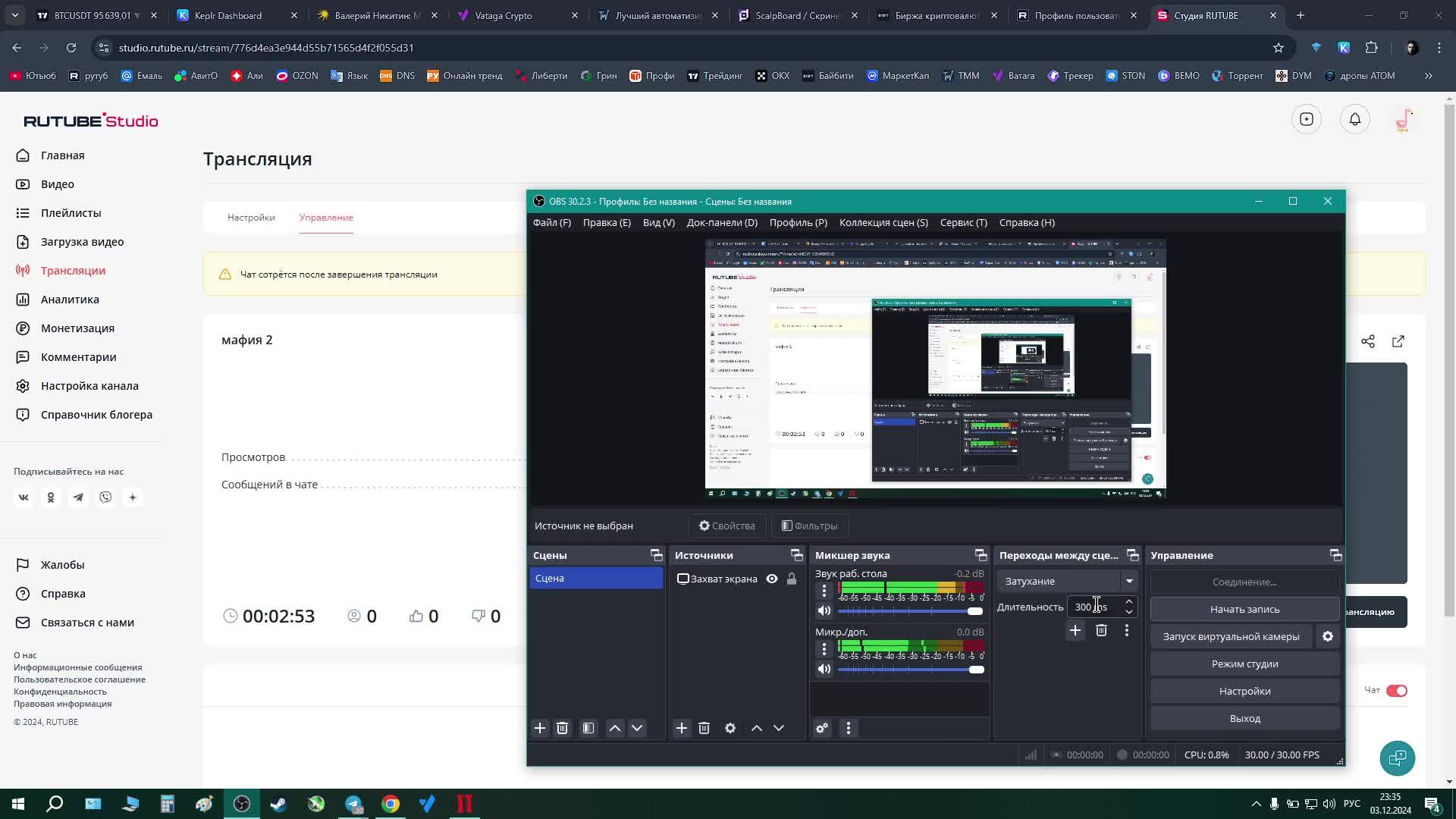Open OBS Сервис menu

coord(963,222)
